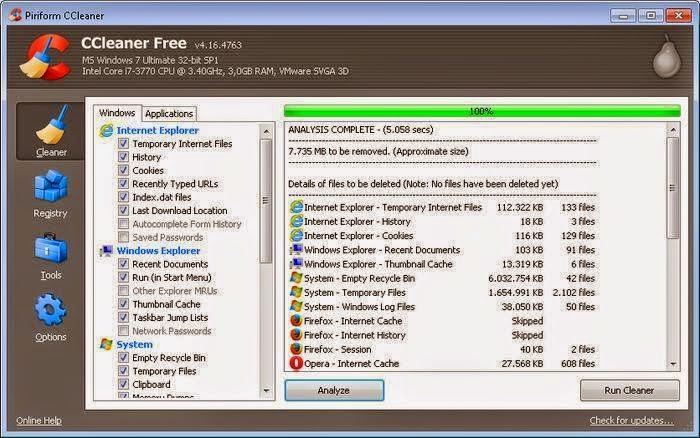Click the 'ANALYSIS COMPLETE' status line
Screen dimensions: 700x438
pos(360,129)
